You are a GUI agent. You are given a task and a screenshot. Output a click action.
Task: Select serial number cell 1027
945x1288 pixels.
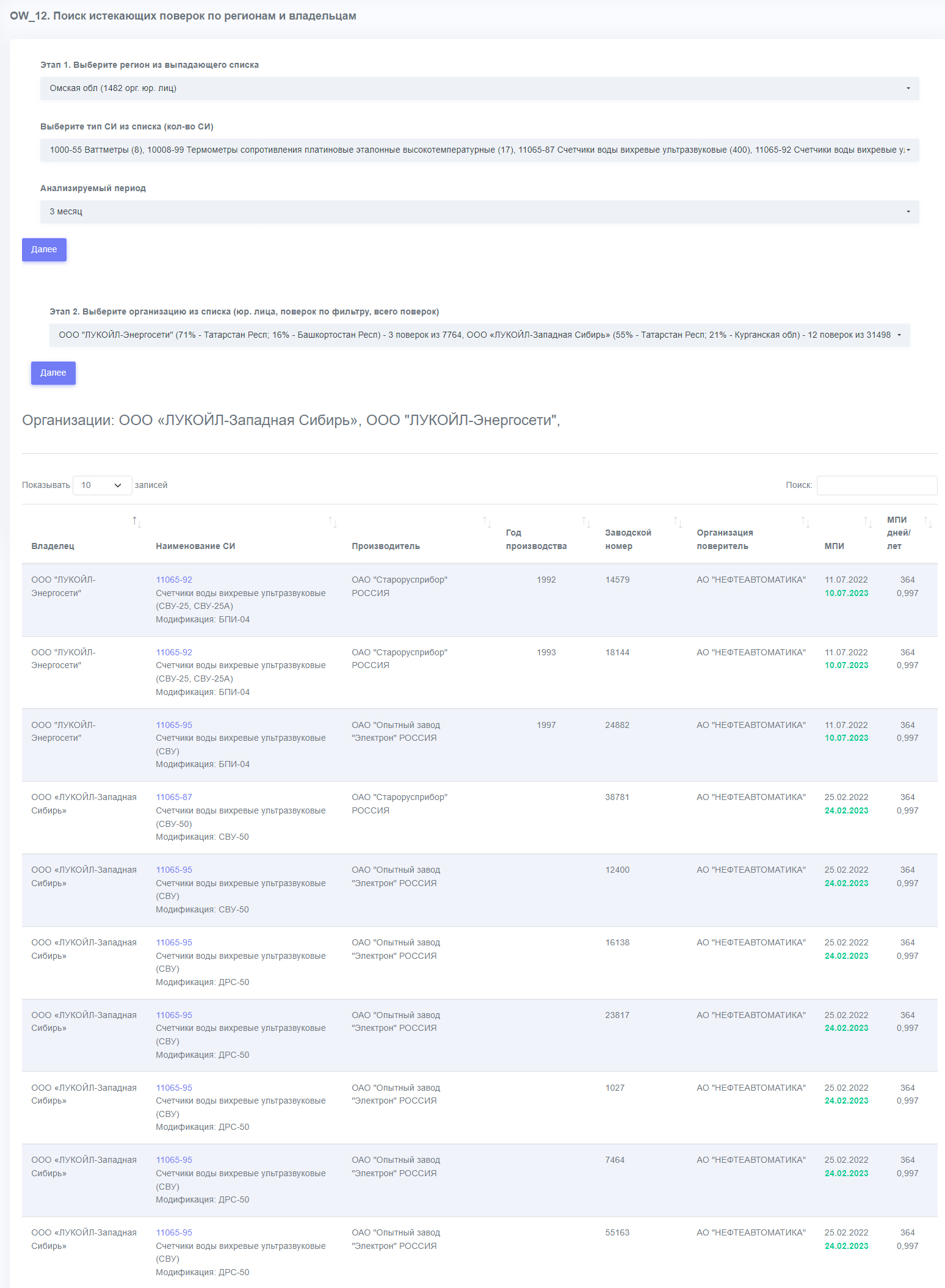tap(615, 1088)
